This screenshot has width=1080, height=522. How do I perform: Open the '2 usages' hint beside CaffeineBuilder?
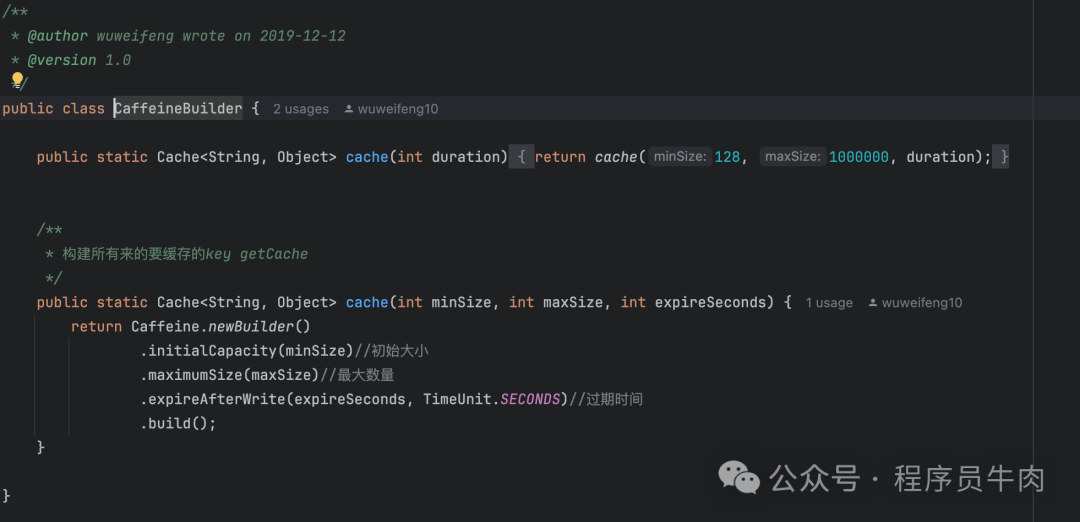[x=301, y=109]
